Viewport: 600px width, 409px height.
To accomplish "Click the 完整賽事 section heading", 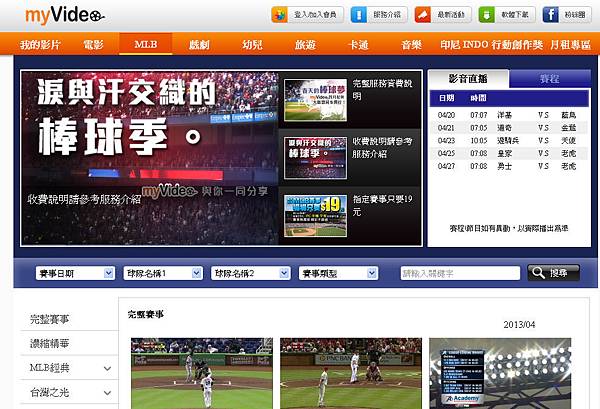I will click(x=146, y=314).
